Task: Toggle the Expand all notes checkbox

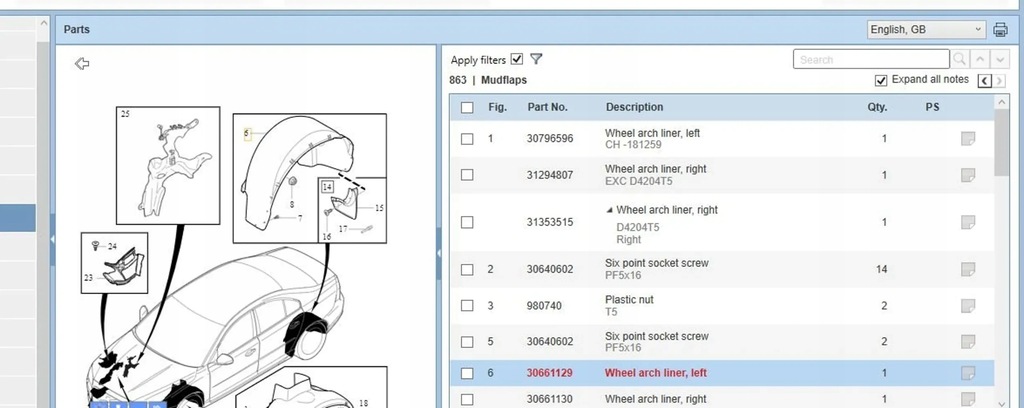Action: click(881, 80)
